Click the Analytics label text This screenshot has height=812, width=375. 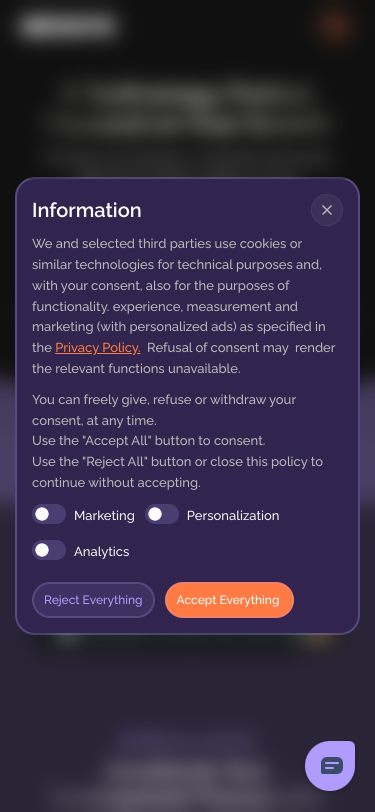pyautogui.click(x=102, y=552)
